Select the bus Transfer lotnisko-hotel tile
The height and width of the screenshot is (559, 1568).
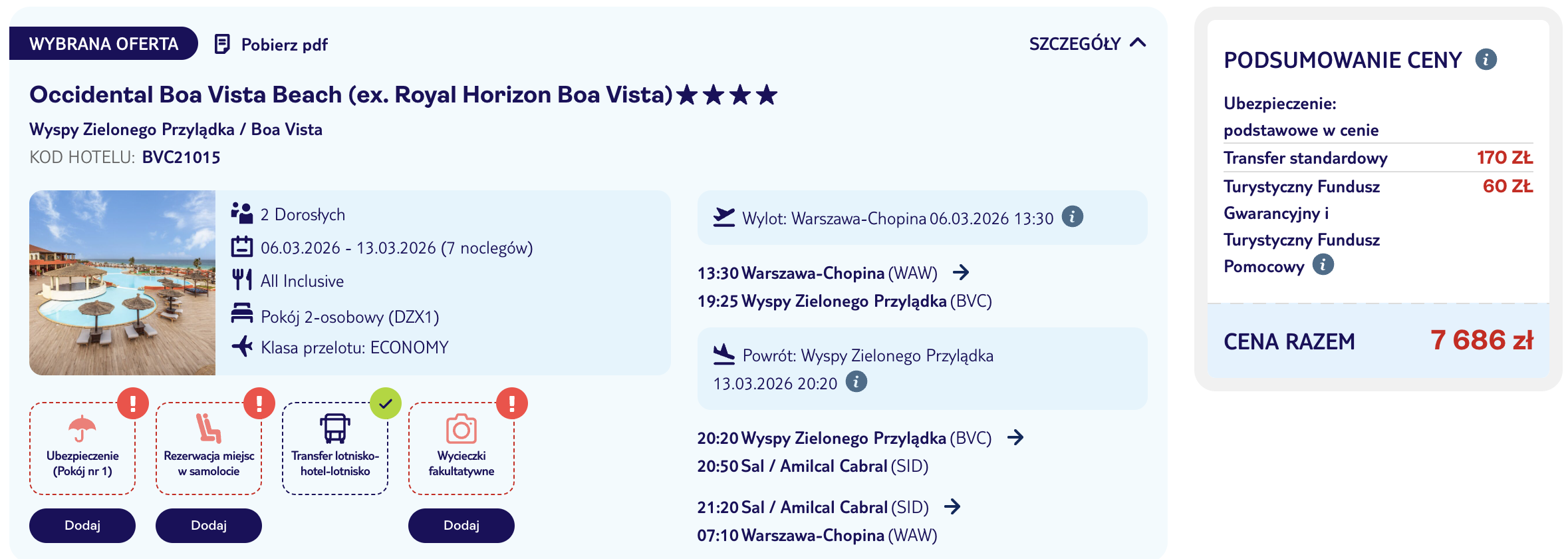pos(335,449)
